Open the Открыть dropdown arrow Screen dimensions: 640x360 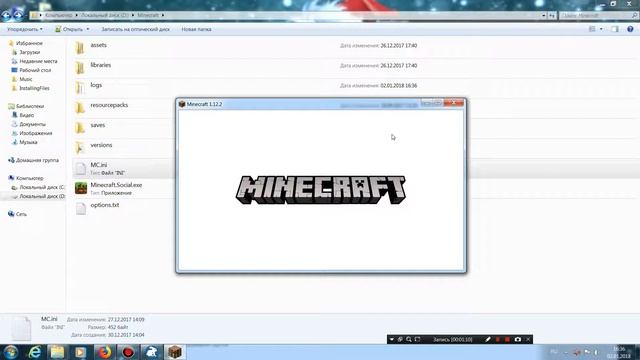pos(88,29)
